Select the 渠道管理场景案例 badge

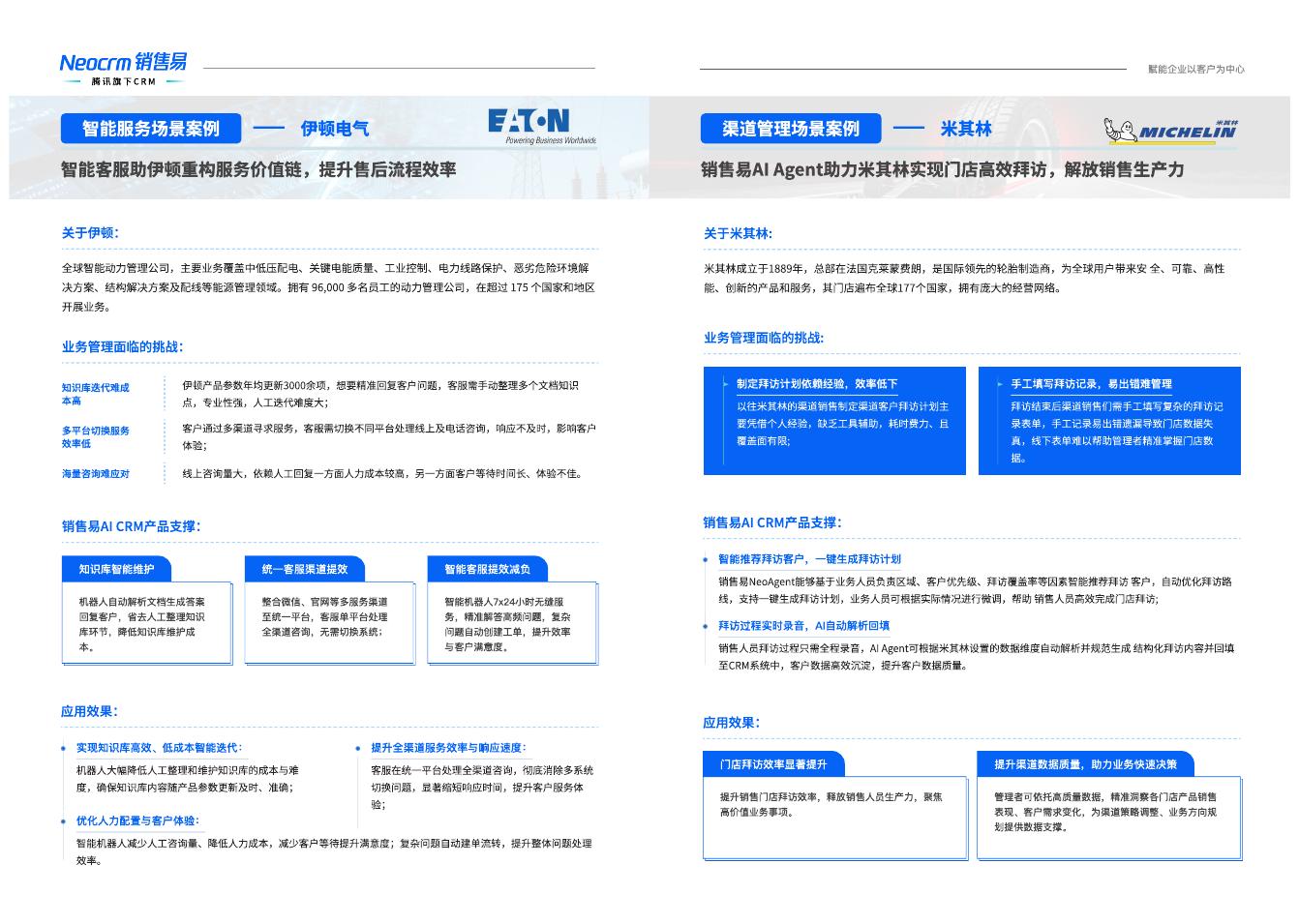pos(791,129)
